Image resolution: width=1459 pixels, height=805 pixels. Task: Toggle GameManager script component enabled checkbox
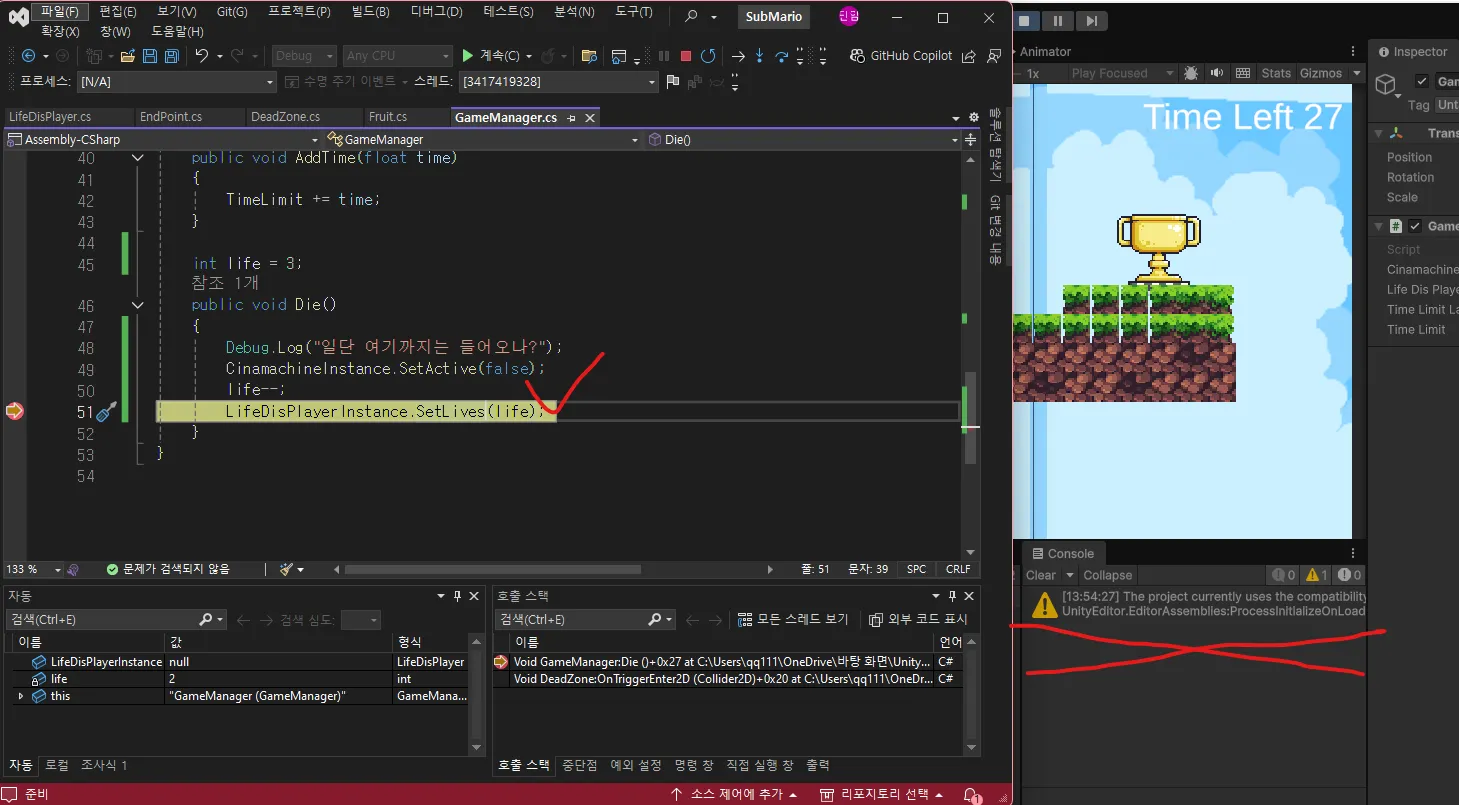(x=1415, y=226)
